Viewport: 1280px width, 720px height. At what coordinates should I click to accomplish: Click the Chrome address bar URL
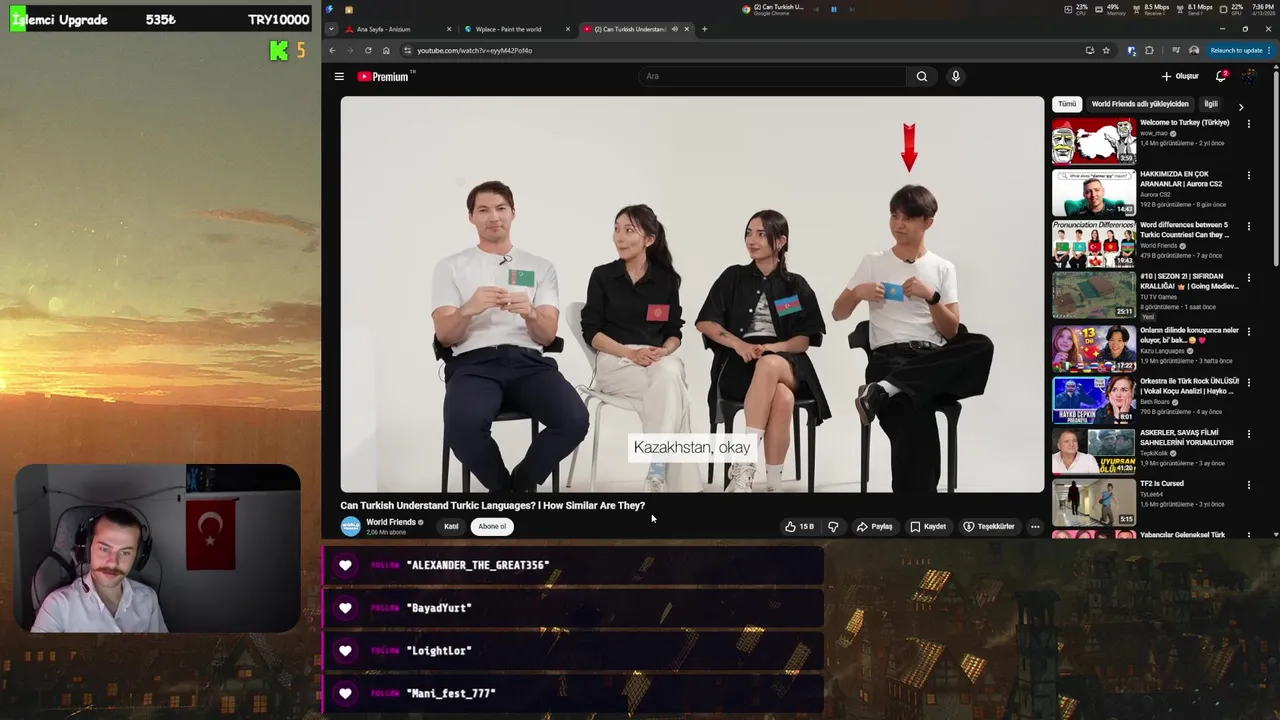(474, 50)
